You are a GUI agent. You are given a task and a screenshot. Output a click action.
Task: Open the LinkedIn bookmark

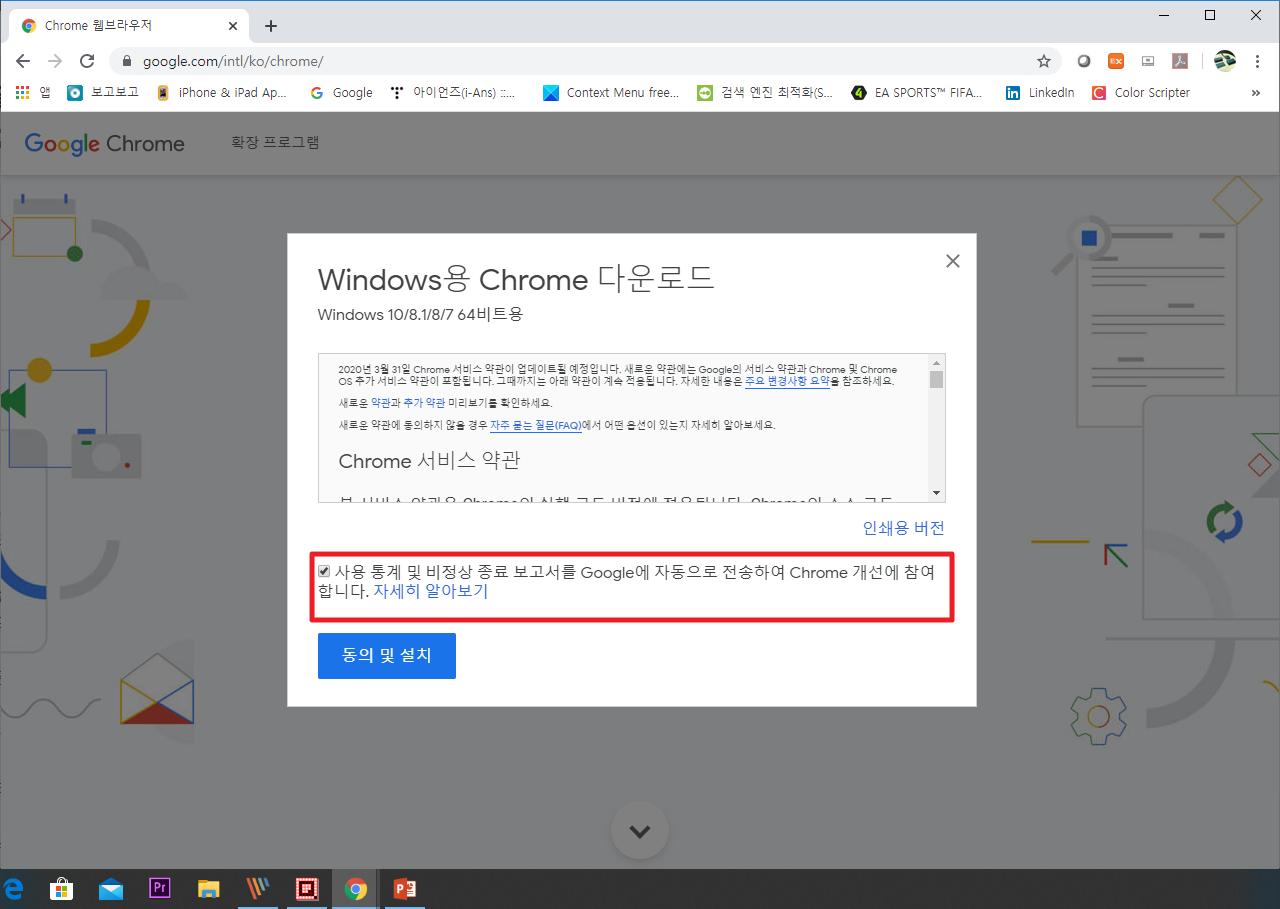point(1040,92)
